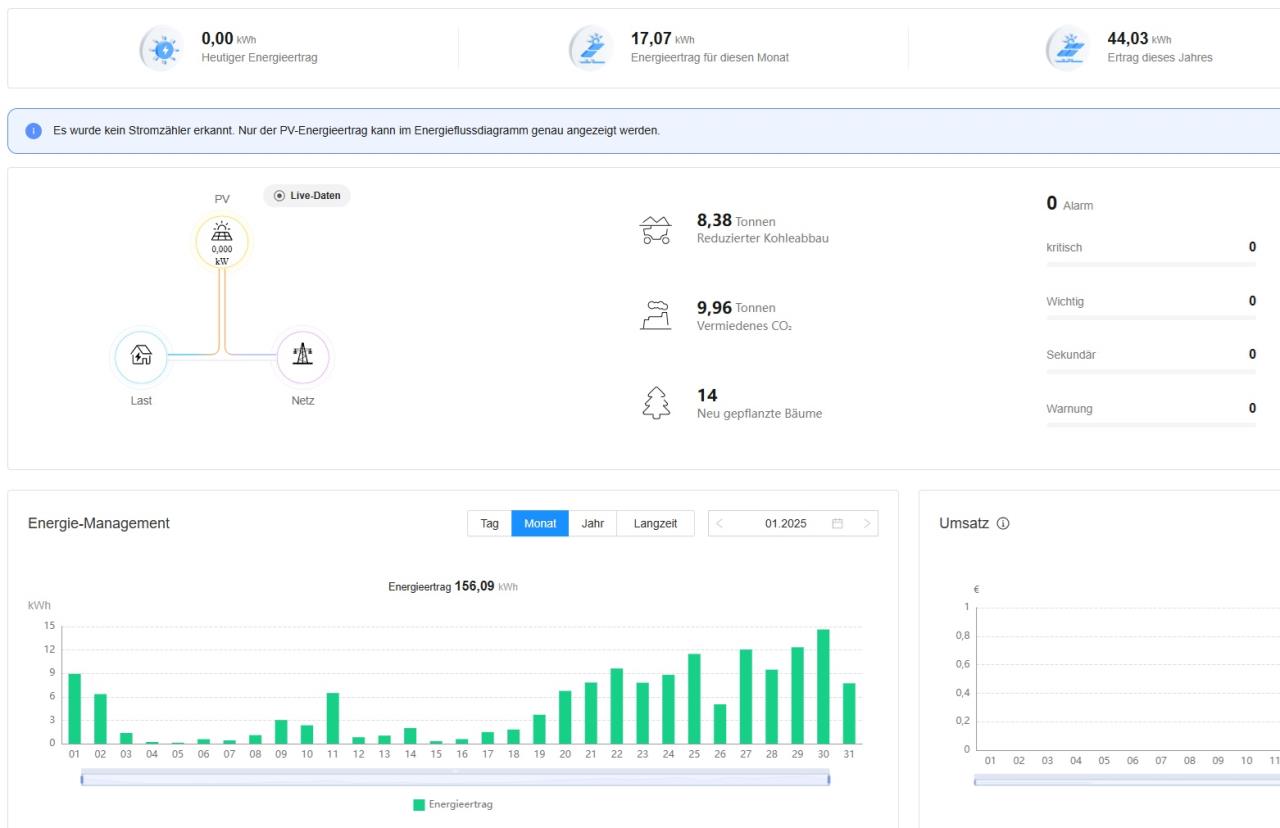Switch to the Jahr view tab
This screenshot has height=828, width=1280.
[x=592, y=524]
